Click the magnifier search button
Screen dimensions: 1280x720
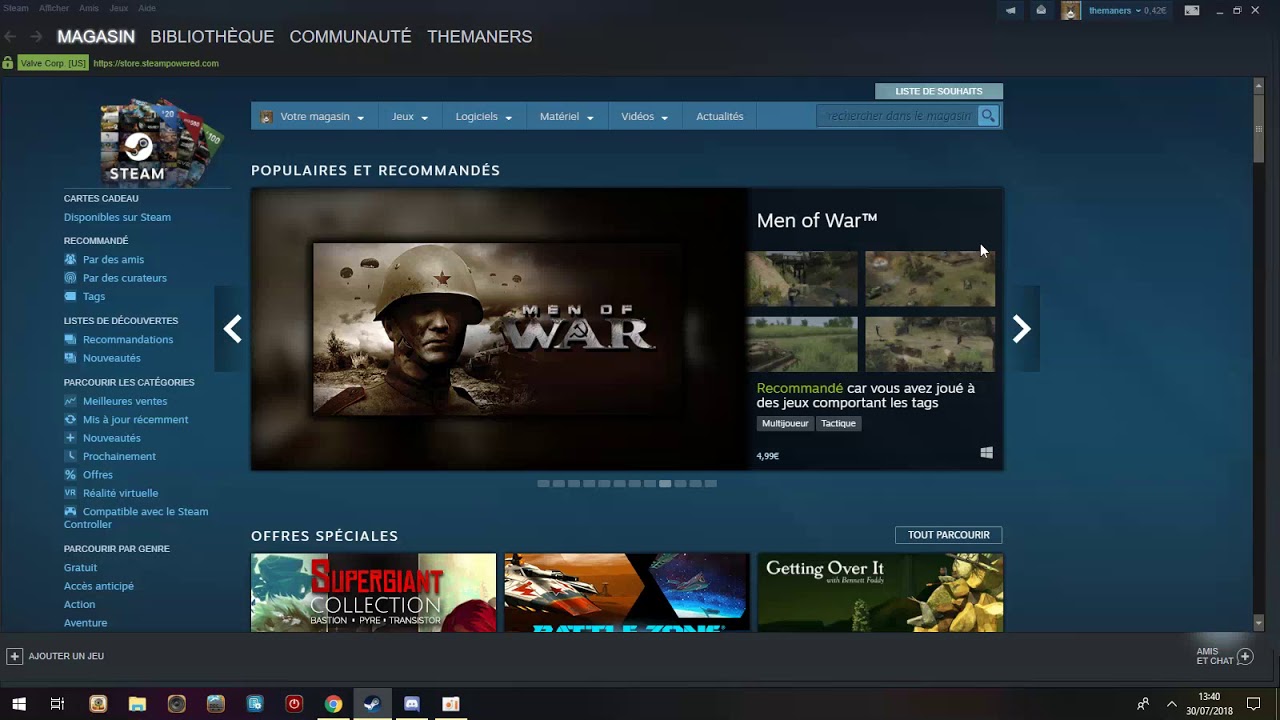point(988,116)
